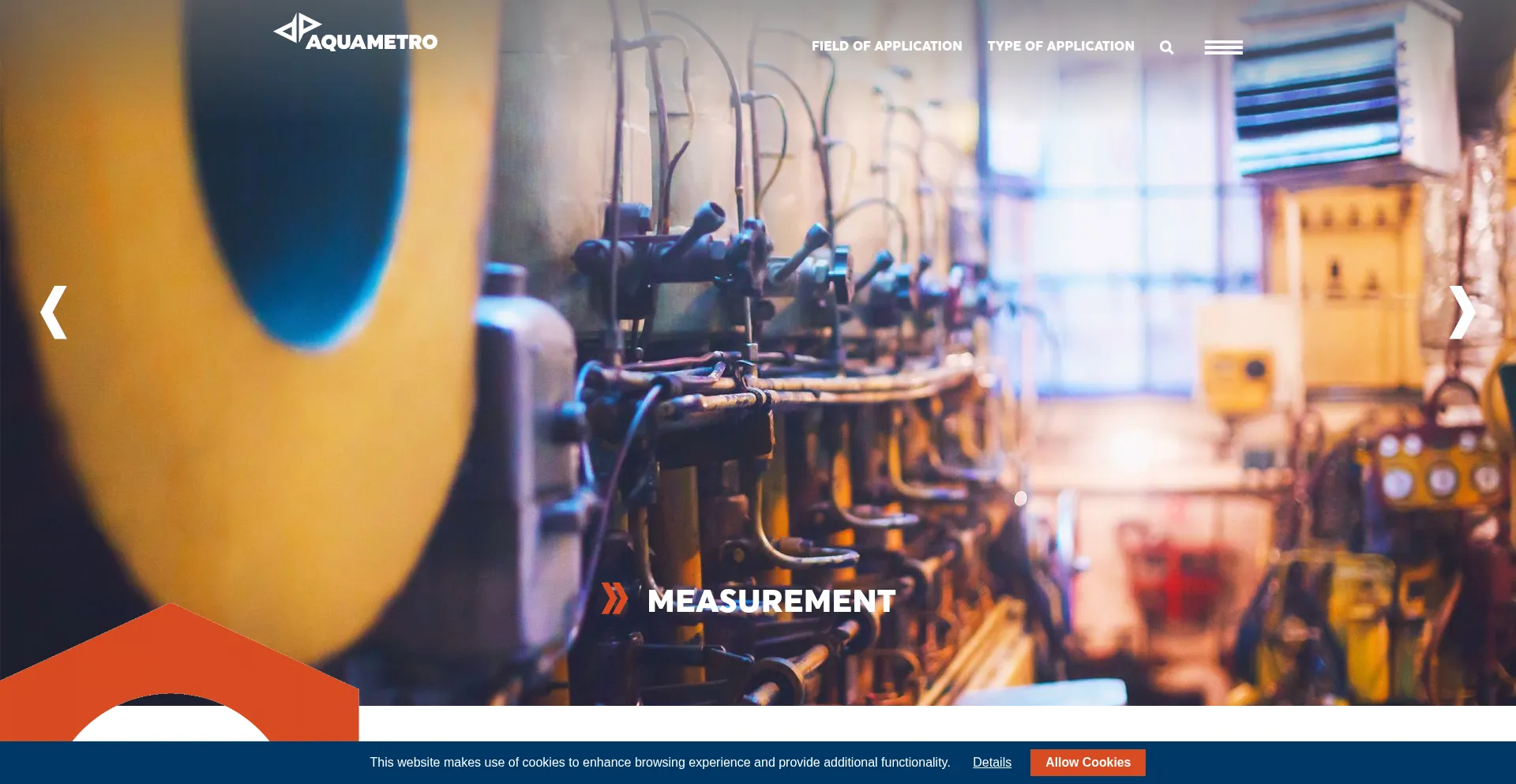Click the Allow Cookies button
Screen dimensions: 1516x784
point(1087,763)
